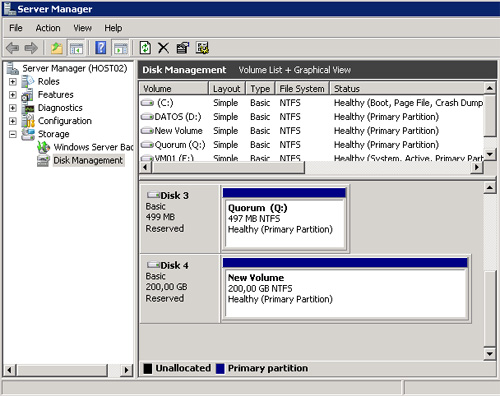Open the File menu
The image size is (500, 396).
click(16, 28)
